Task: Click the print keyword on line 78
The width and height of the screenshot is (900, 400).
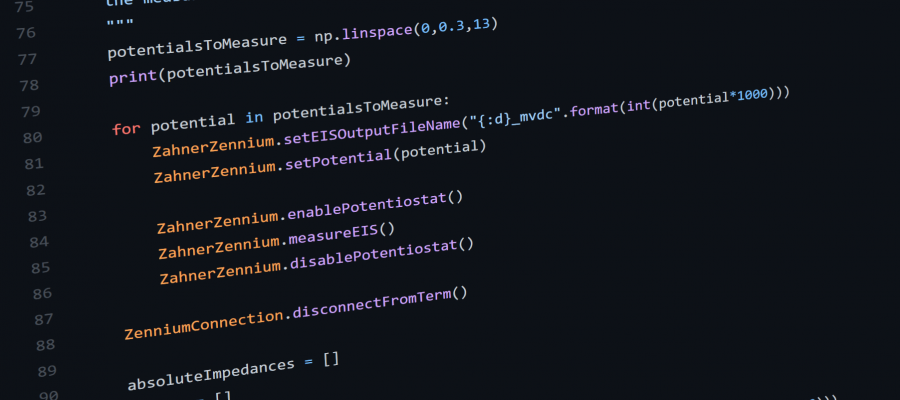Action: pyautogui.click(x=133, y=76)
